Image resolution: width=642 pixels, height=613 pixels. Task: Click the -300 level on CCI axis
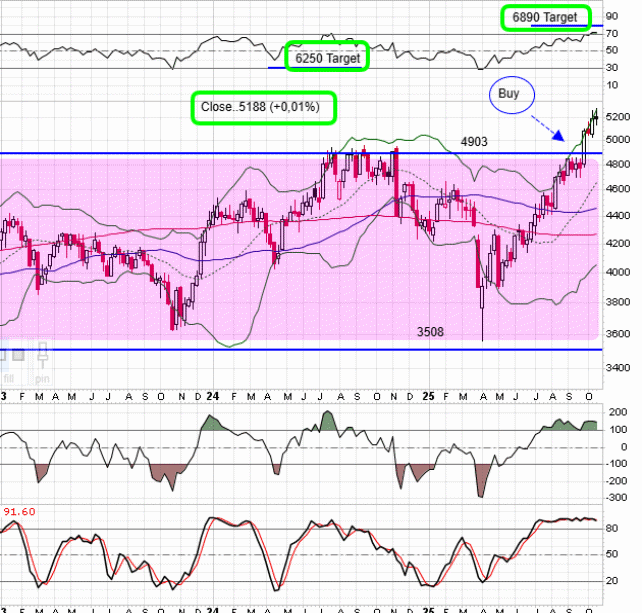point(616,496)
